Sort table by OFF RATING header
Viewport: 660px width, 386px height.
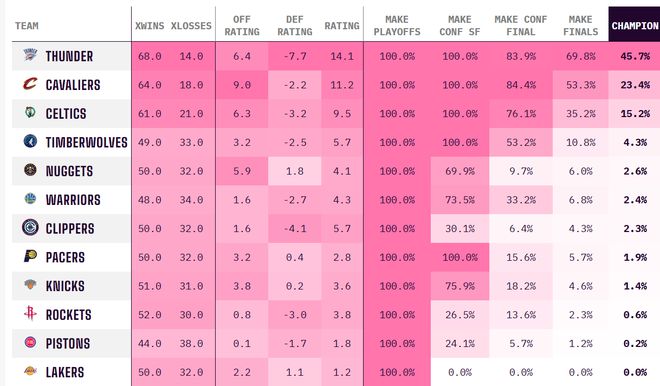(242, 26)
